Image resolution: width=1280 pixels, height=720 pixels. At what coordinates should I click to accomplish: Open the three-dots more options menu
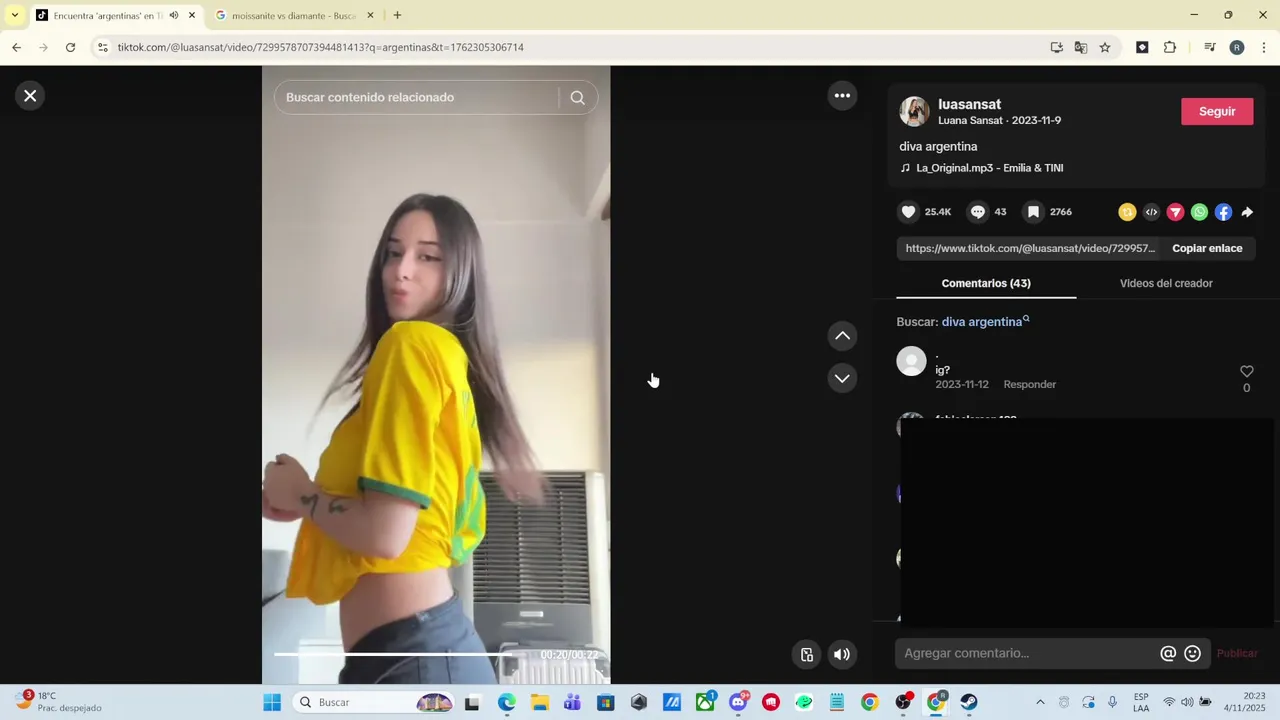tap(842, 96)
